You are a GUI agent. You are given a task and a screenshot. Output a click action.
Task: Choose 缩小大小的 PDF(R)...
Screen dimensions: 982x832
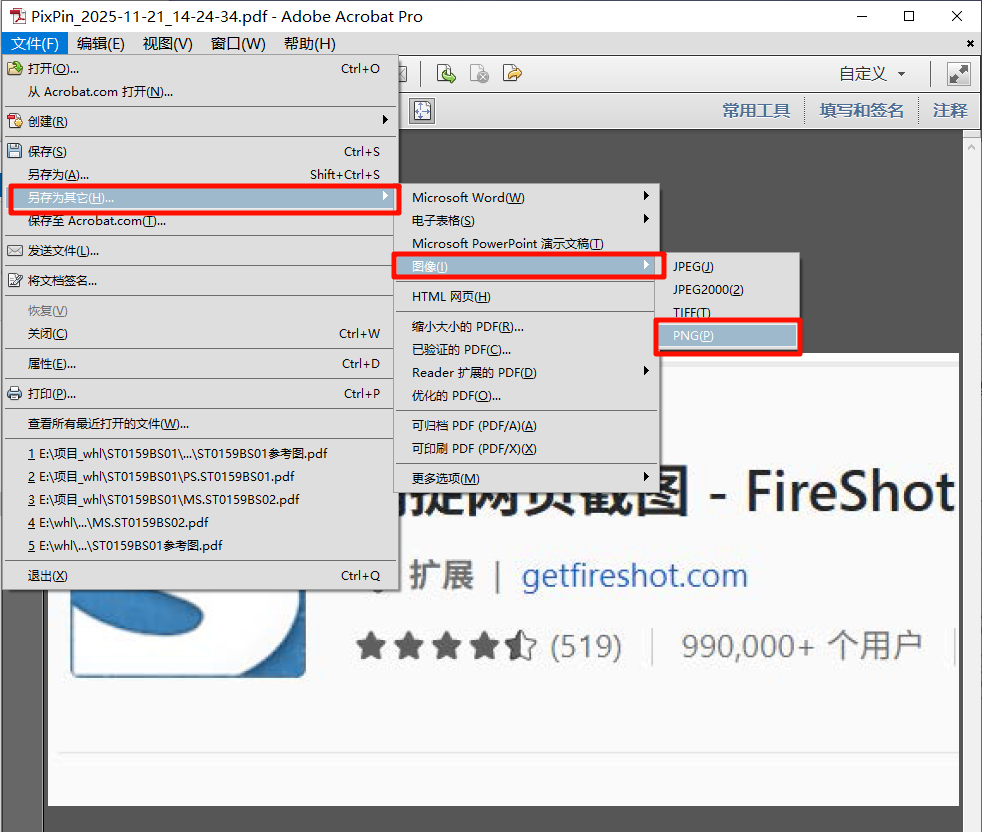point(527,327)
